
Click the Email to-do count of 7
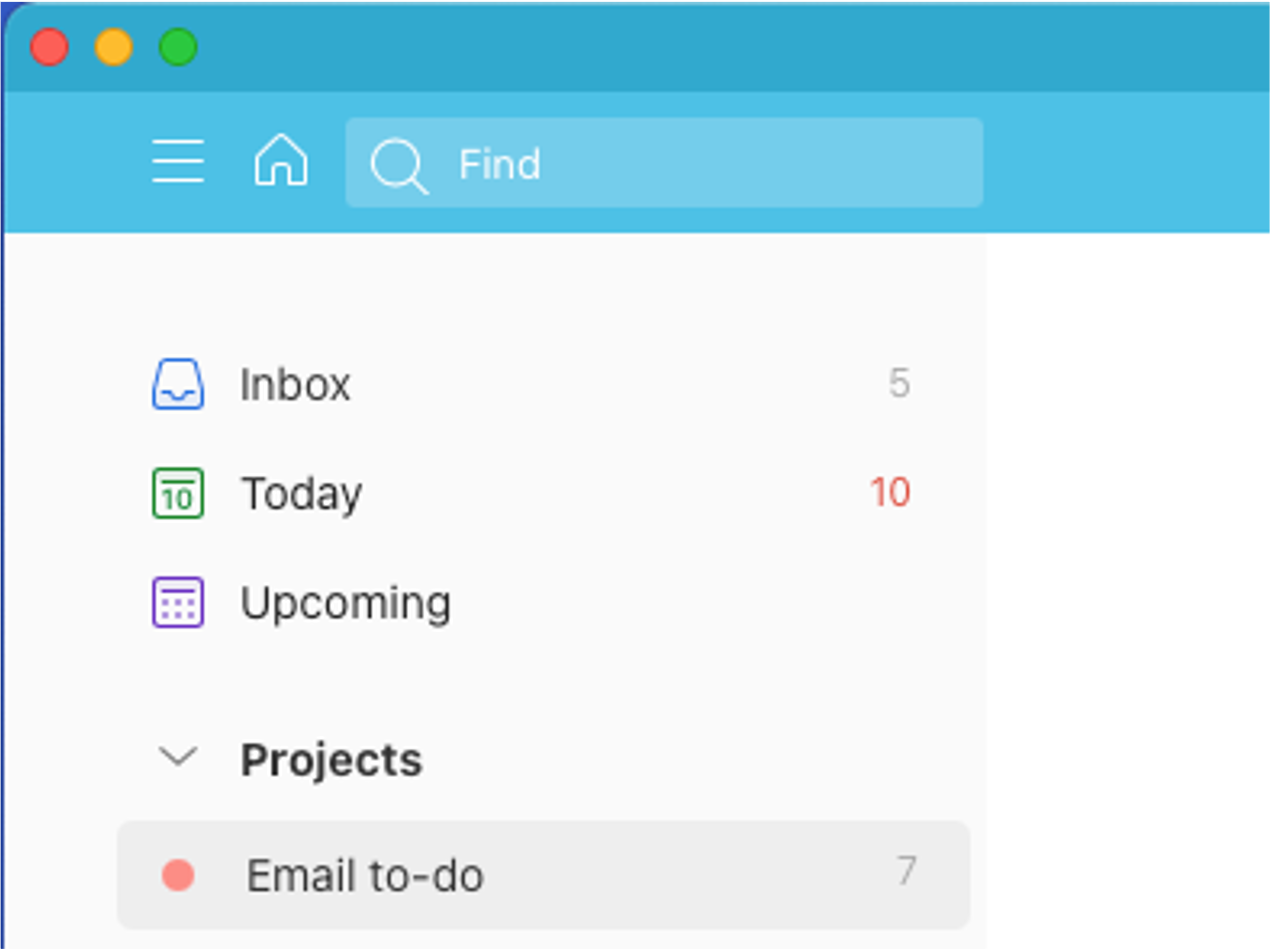pyautogui.click(x=906, y=872)
